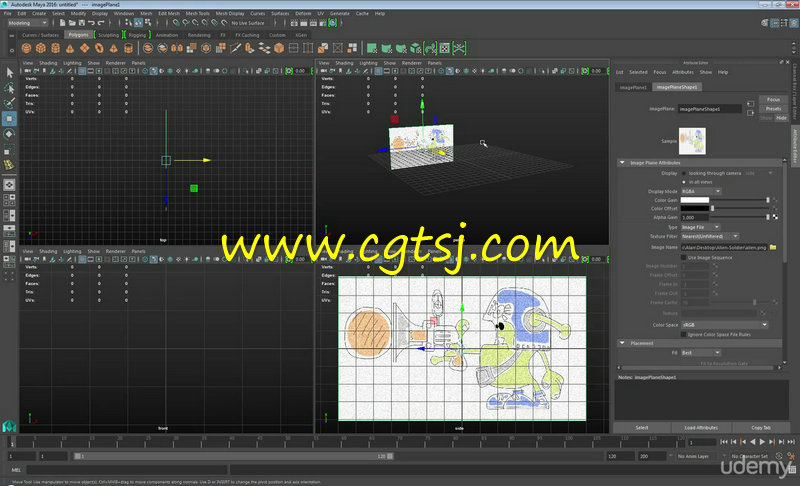Click the Copy Tab button
800x486 pixels.
(x=761, y=428)
